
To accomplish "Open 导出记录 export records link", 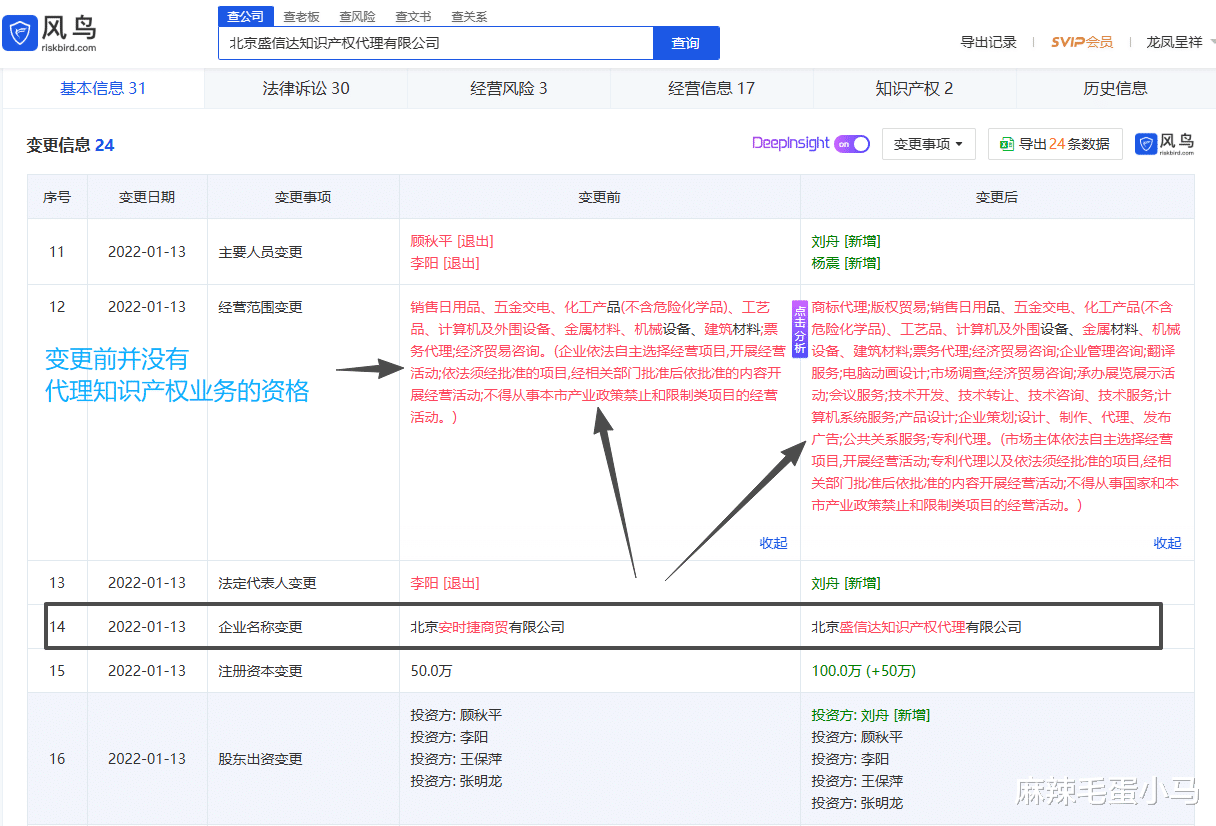I will (x=988, y=42).
